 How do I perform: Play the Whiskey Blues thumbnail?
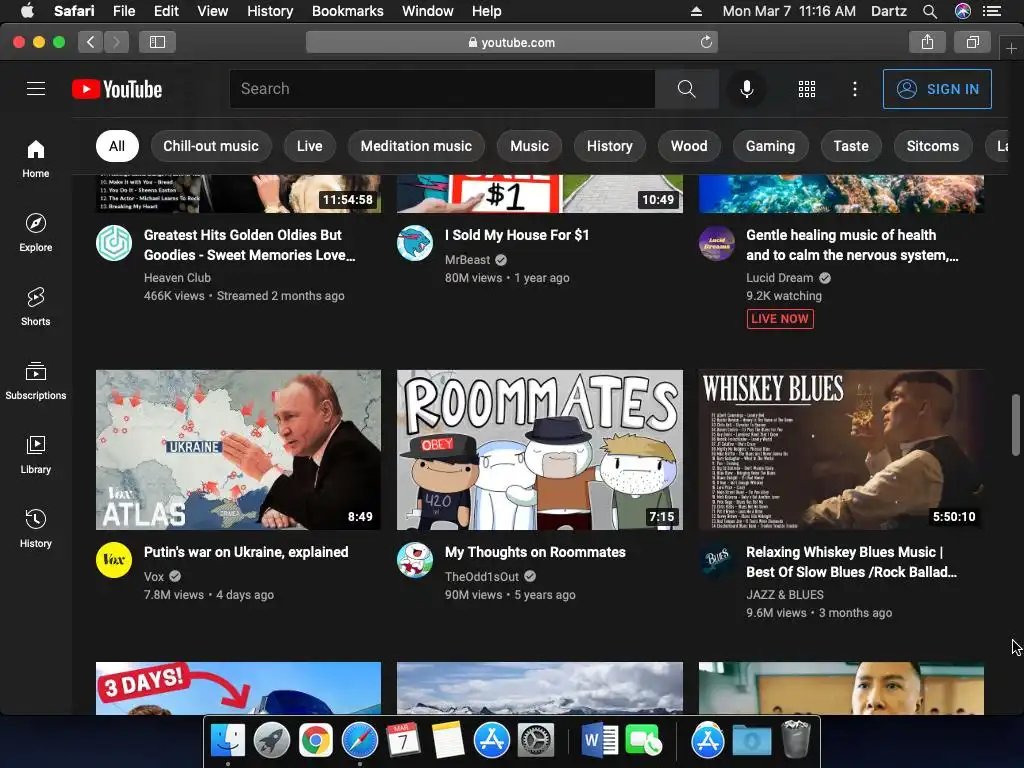(x=841, y=450)
